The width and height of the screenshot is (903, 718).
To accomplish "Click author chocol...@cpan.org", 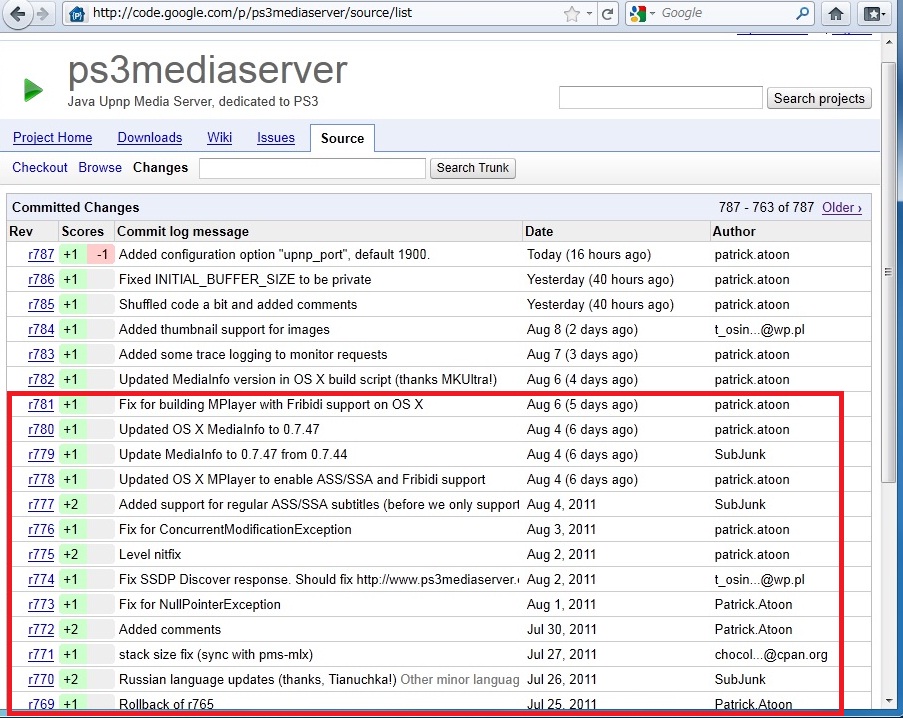I will pyautogui.click(x=771, y=655).
